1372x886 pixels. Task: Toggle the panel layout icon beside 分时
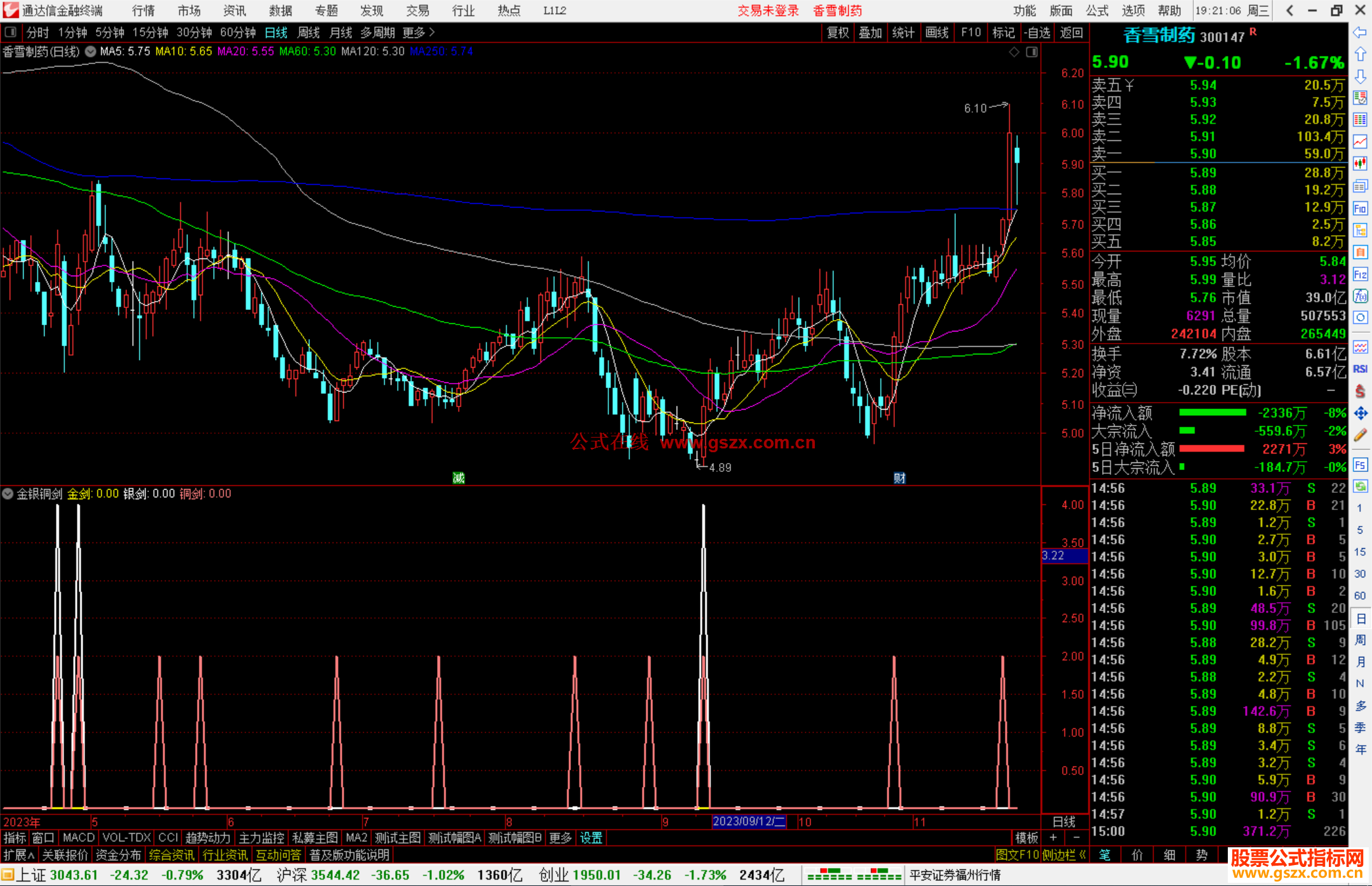pos(11,32)
